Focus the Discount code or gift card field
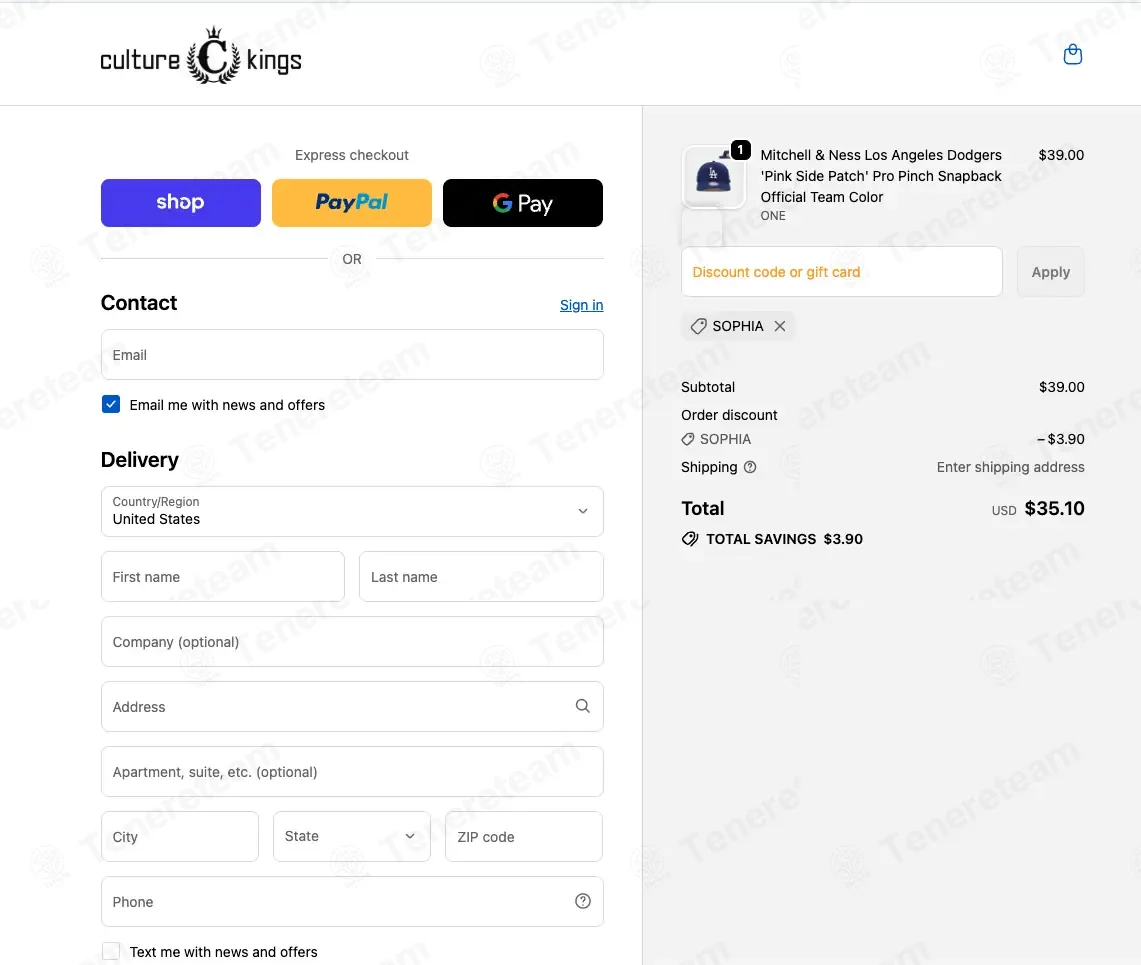This screenshot has height=965, width=1141. (841, 271)
